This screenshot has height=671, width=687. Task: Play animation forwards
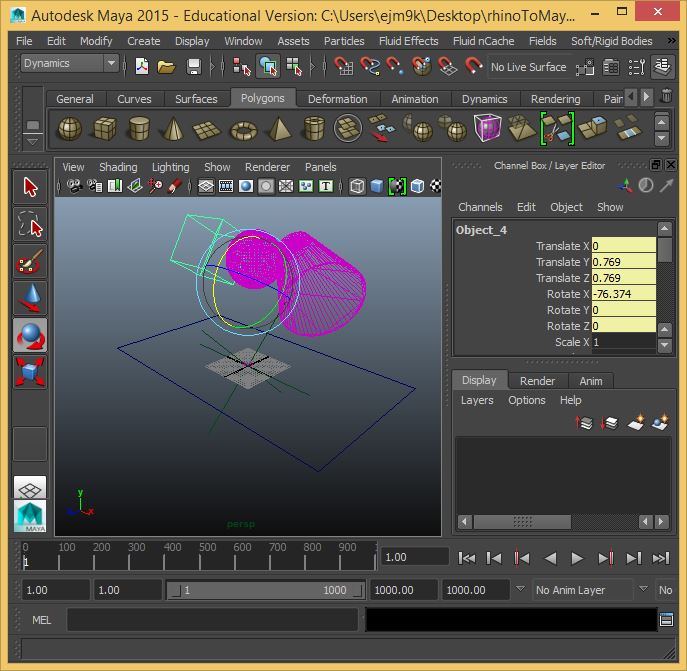577,558
